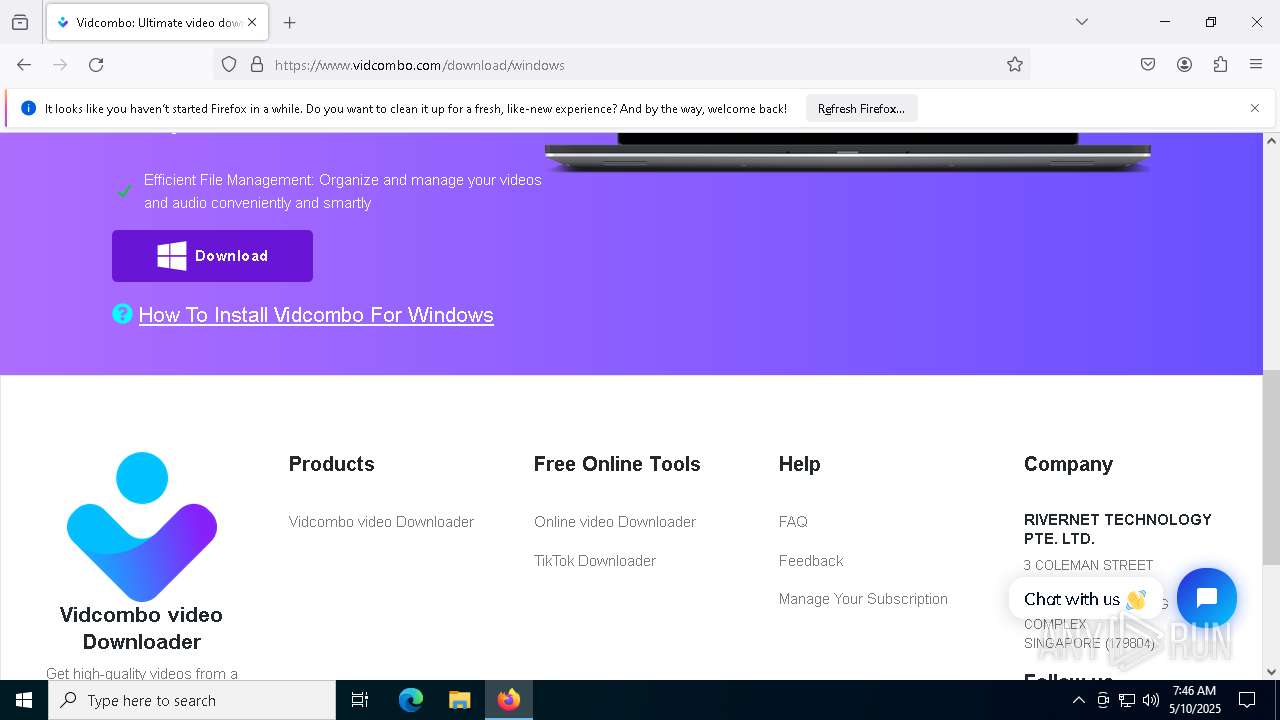Open volume control tray icon
The image size is (1280, 720).
coord(1151,700)
